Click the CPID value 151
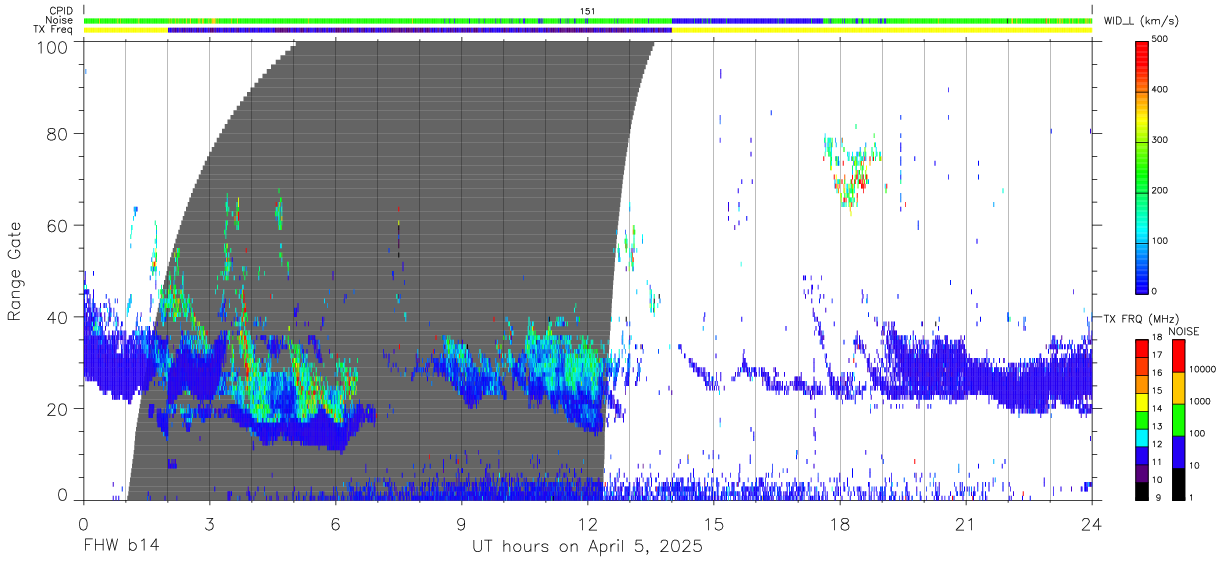The width and height of the screenshot is (1228, 567). click(x=588, y=11)
